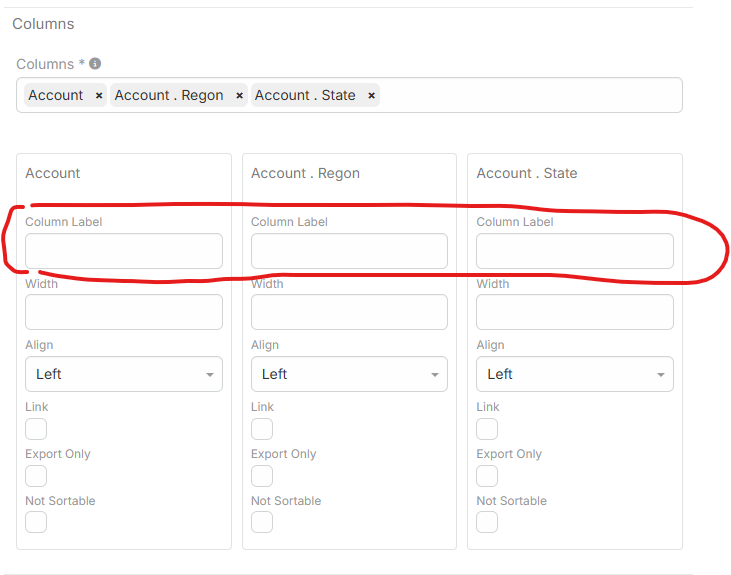731x575 pixels.
Task: Expand Align dropdown for Account . Regon
Action: [x=349, y=374]
